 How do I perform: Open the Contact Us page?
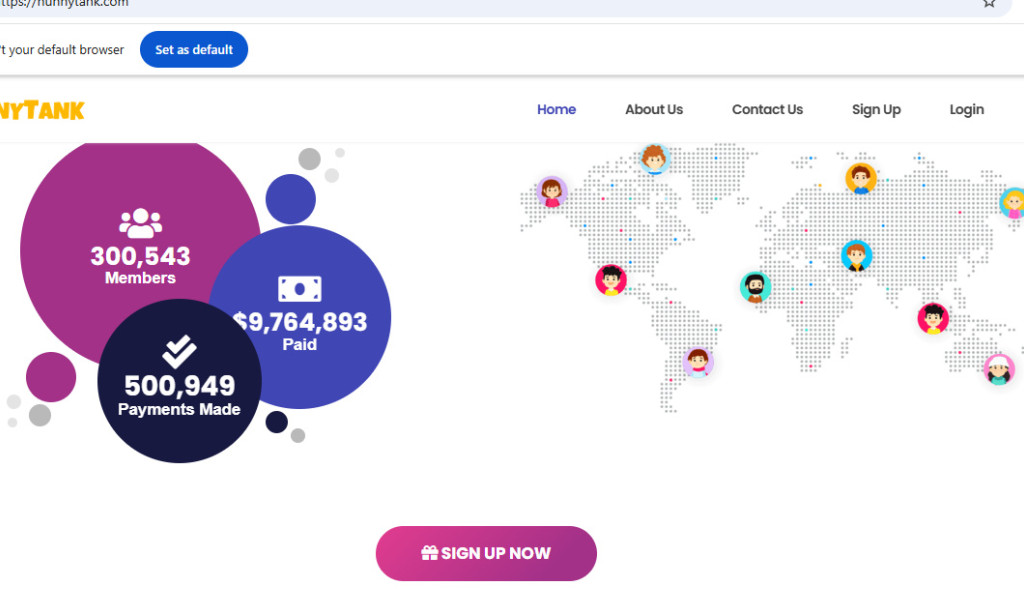[767, 109]
